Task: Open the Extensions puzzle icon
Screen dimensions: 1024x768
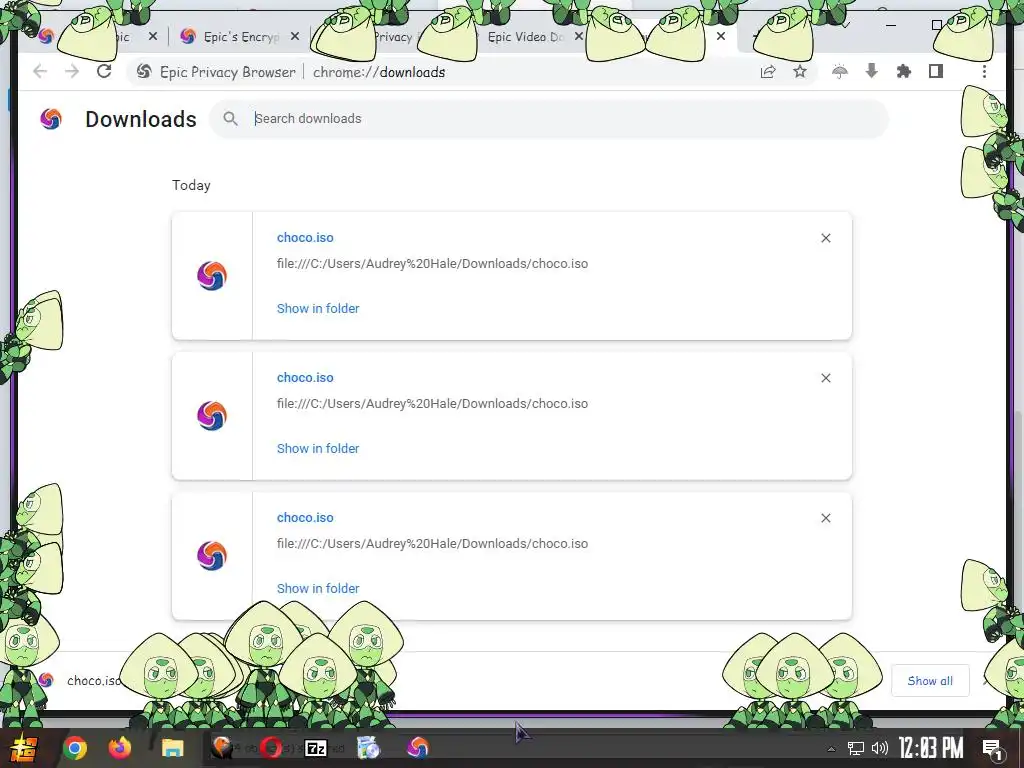Action: click(904, 71)
